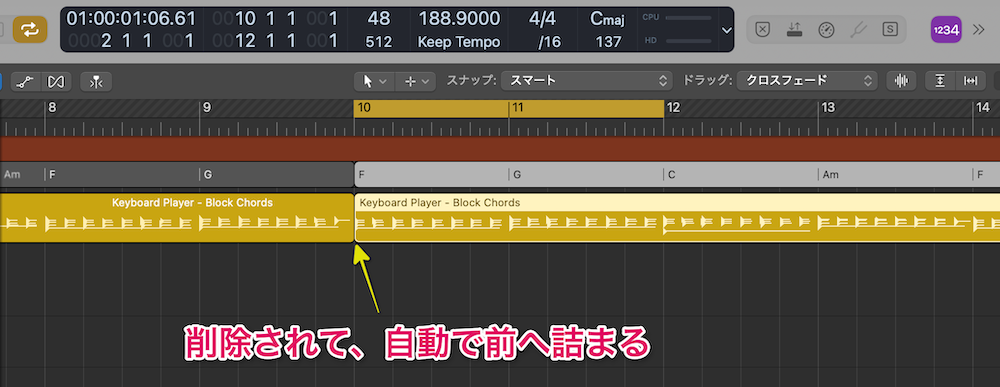Click bar 14 in the ruler
The height and width of the screenshot is (387, 1000).
(x=982, y=108)
